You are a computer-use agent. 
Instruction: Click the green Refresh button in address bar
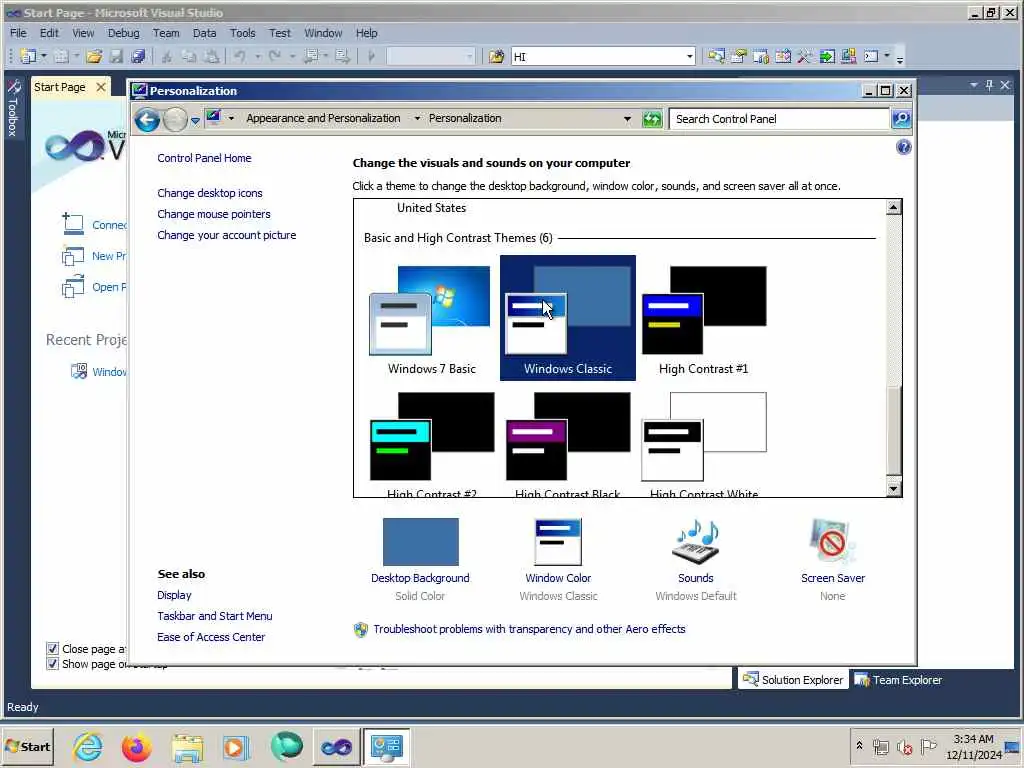pos(652,119)
